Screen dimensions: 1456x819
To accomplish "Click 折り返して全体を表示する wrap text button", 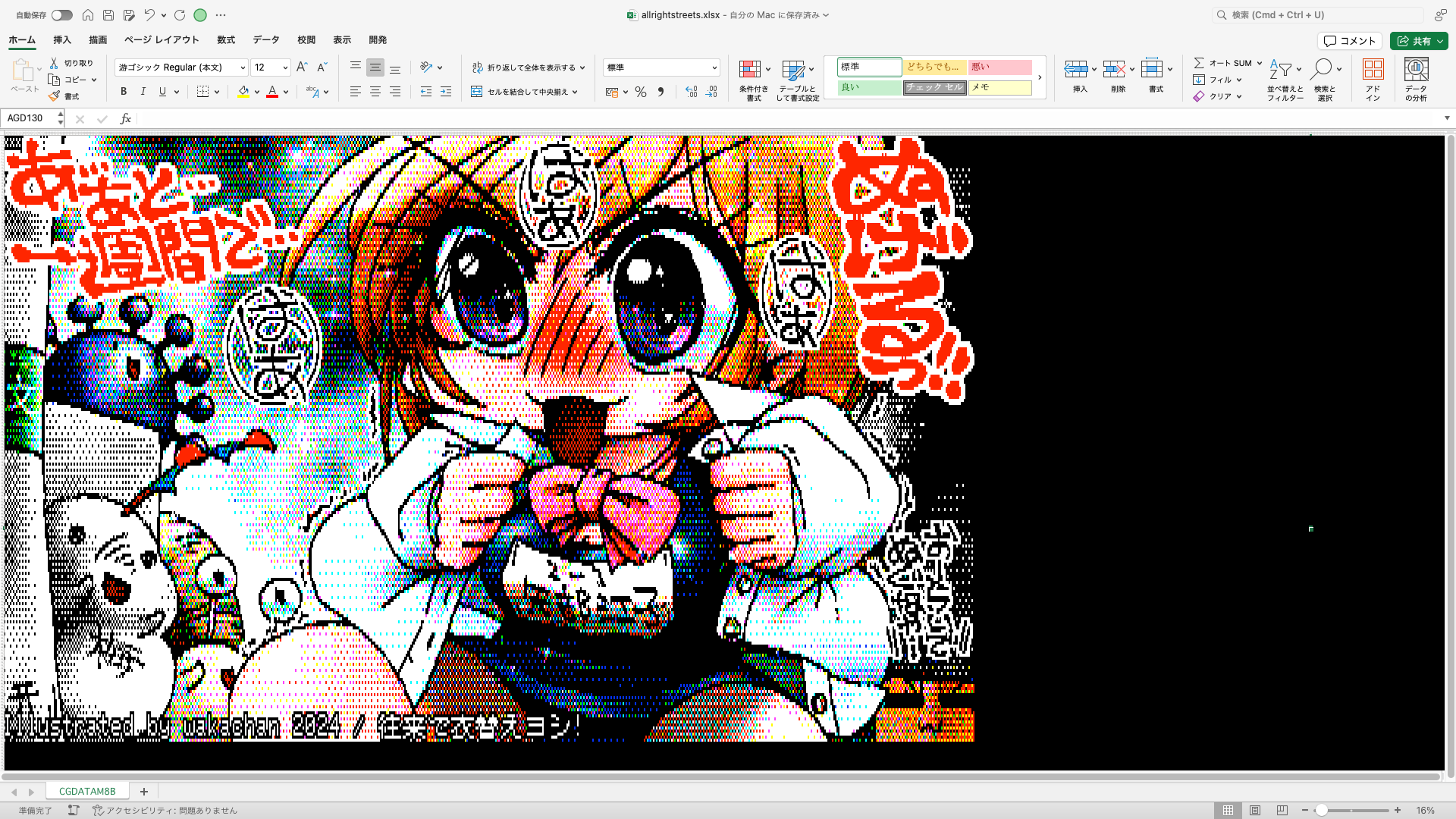I will pos(529,67).
